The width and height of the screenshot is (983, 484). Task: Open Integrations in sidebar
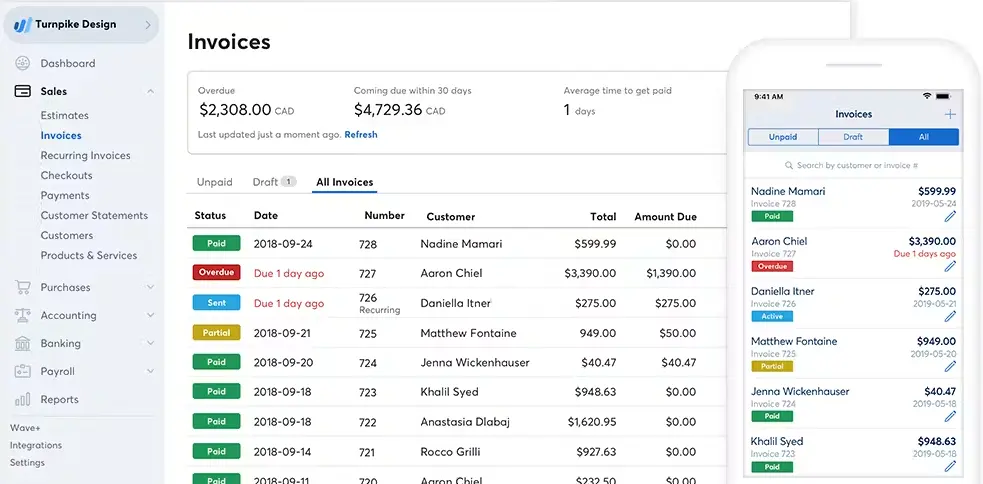point(36,445)
